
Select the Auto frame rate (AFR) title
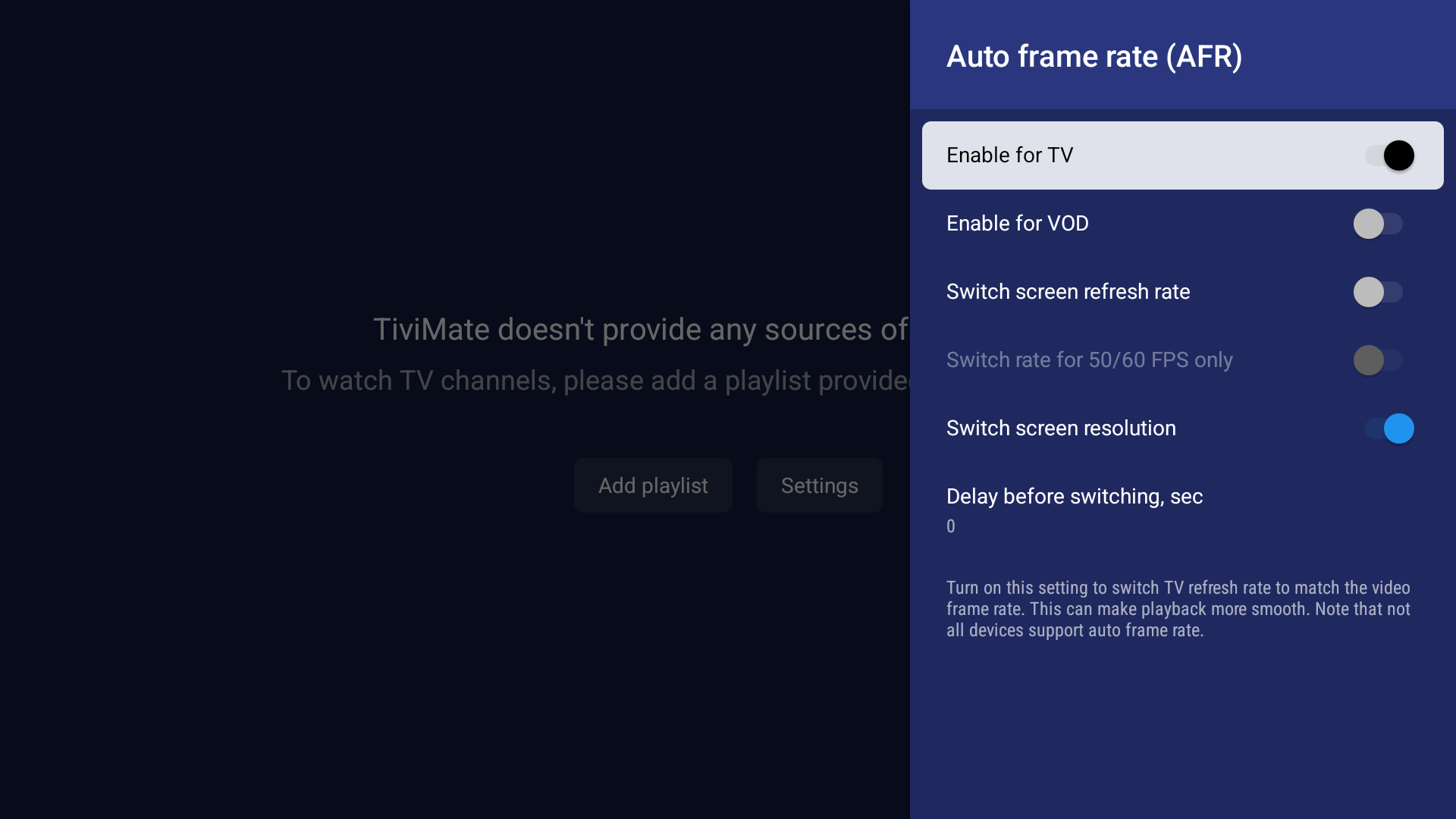pyautogui.click(x=1094, y=56)
